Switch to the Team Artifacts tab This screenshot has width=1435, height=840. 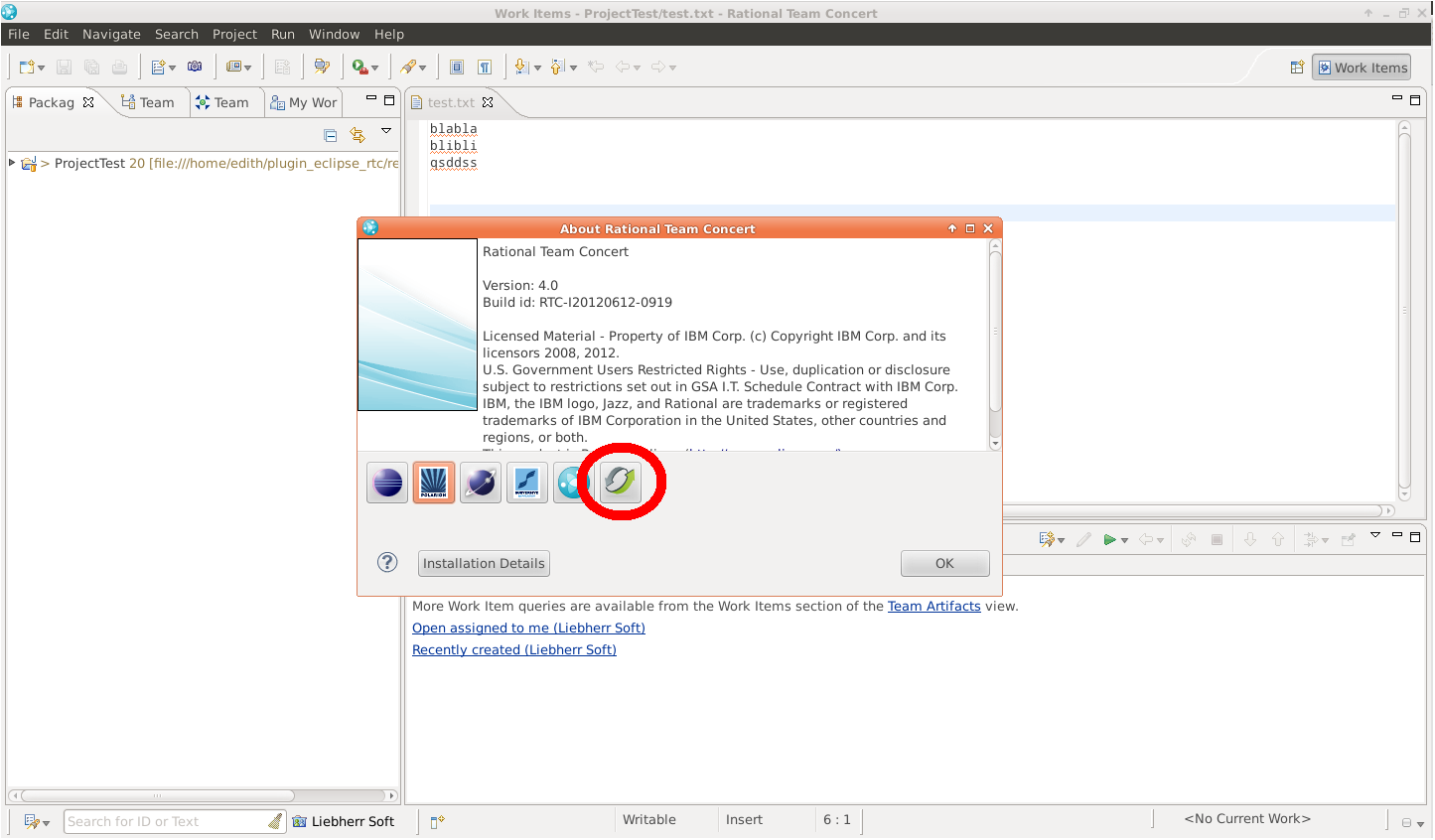point(147,102)
